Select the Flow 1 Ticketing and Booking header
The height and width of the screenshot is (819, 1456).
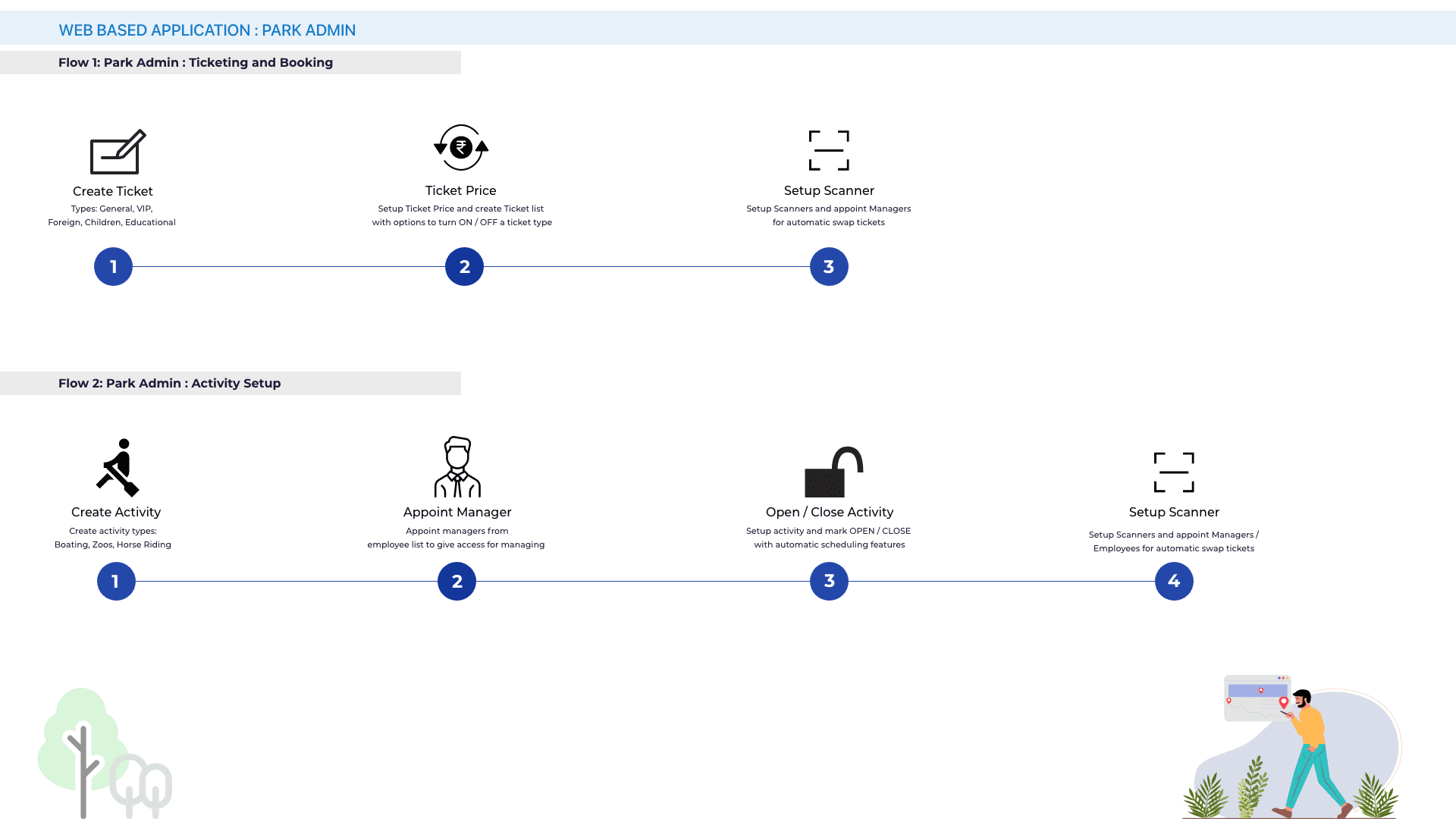pos(196,63)
